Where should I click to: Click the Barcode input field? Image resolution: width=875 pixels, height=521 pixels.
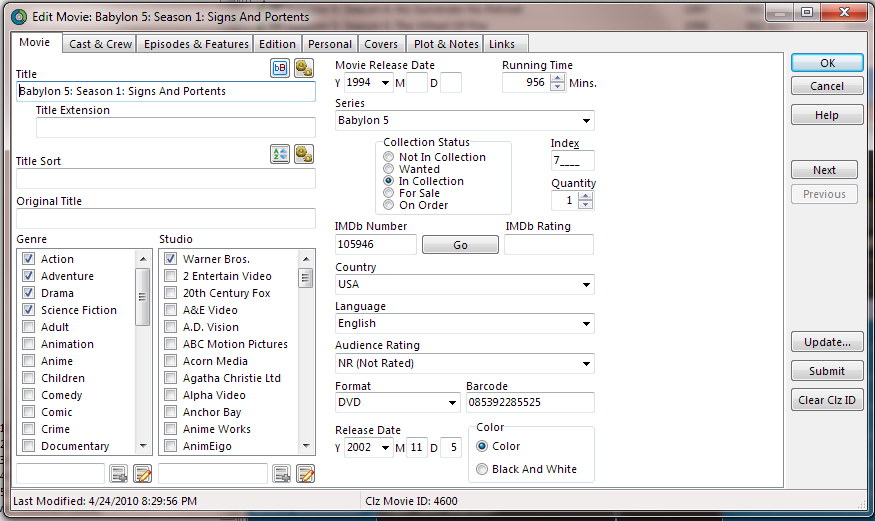pyautogui.click(x=530, y=403)
